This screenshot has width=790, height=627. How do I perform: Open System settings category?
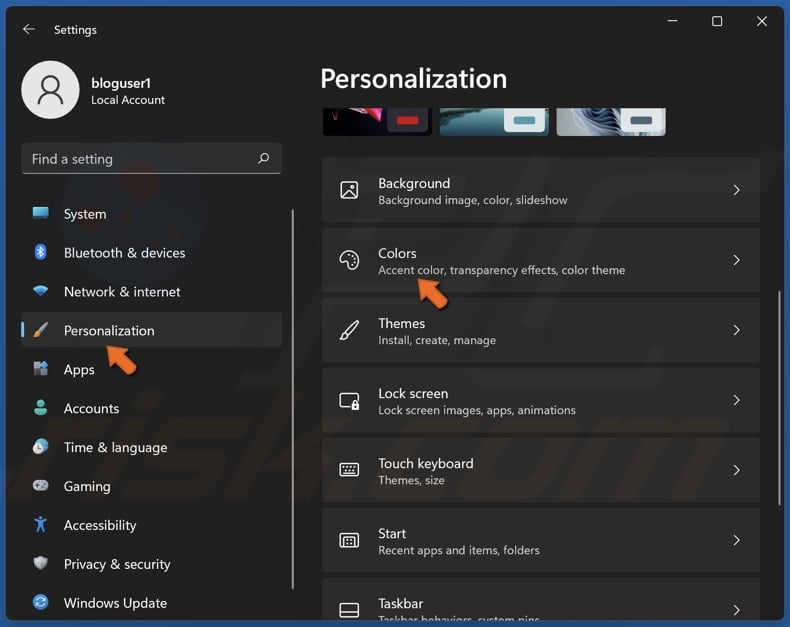click(151, 214)
